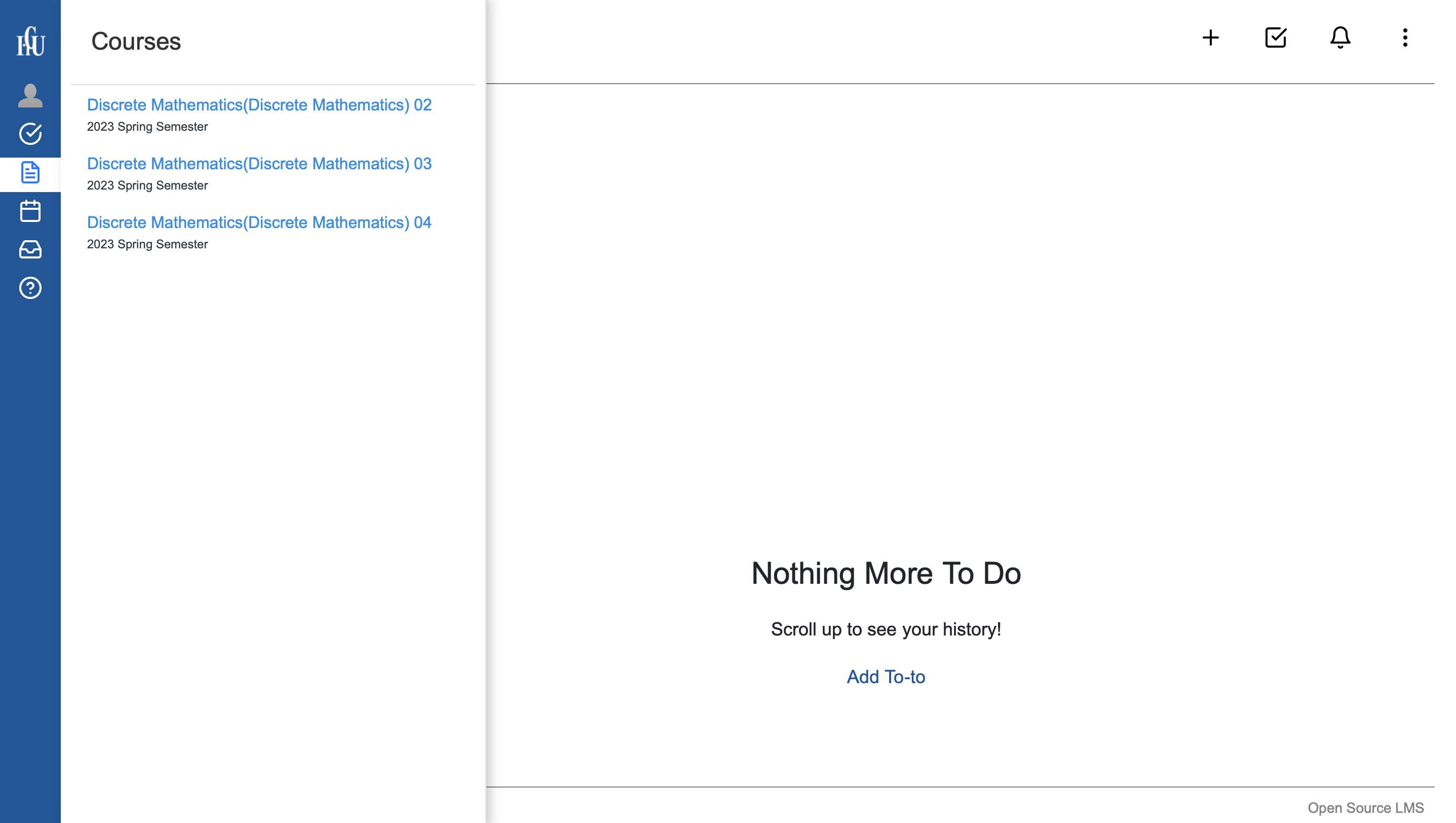The height and width of the screenshot is (823, 1456).
Task: Select the Courses document icon
Action: tap(30, 172)
